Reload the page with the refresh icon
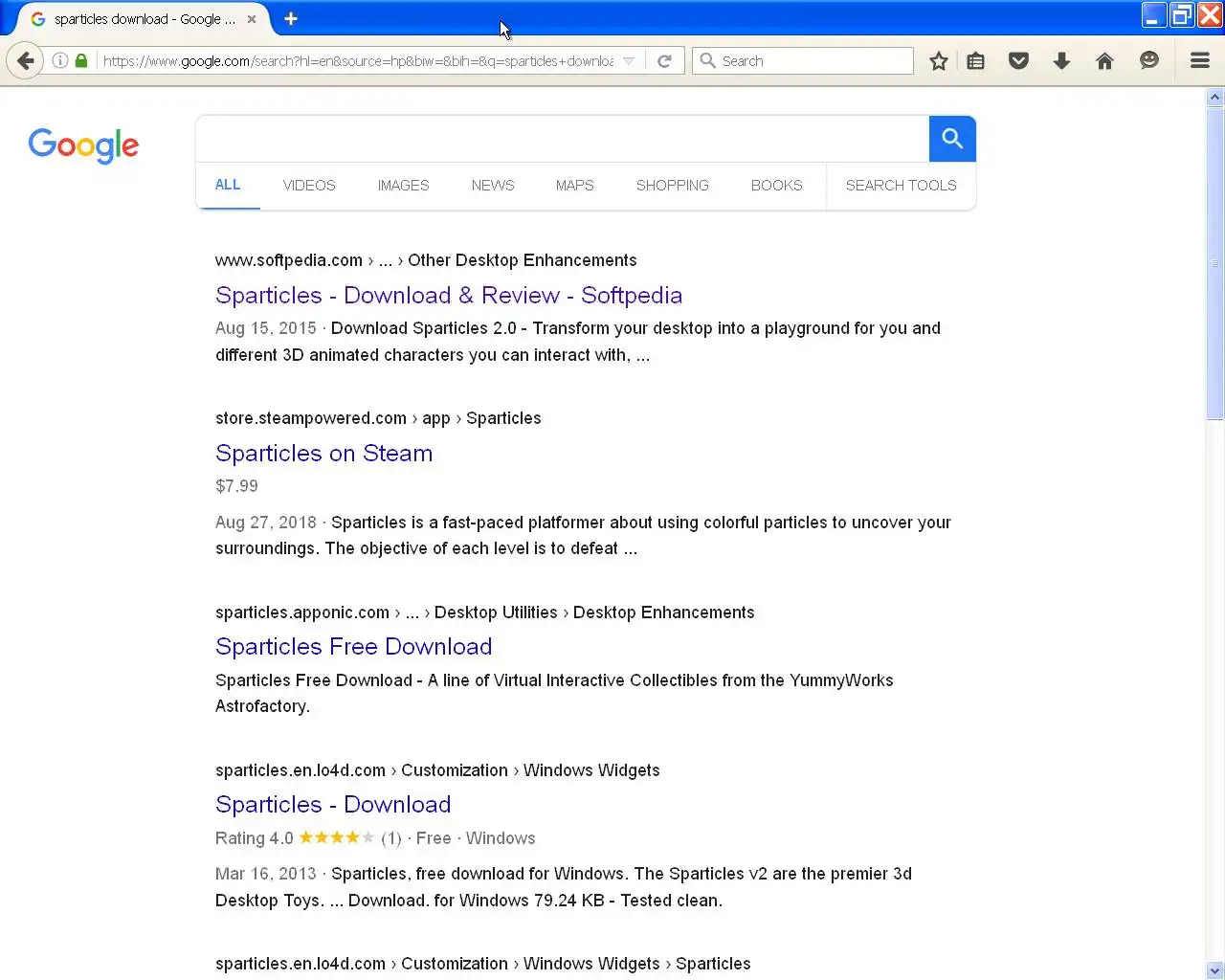Screen dimensions: 1225x980 pyautogui.click(x=664, y=60)
